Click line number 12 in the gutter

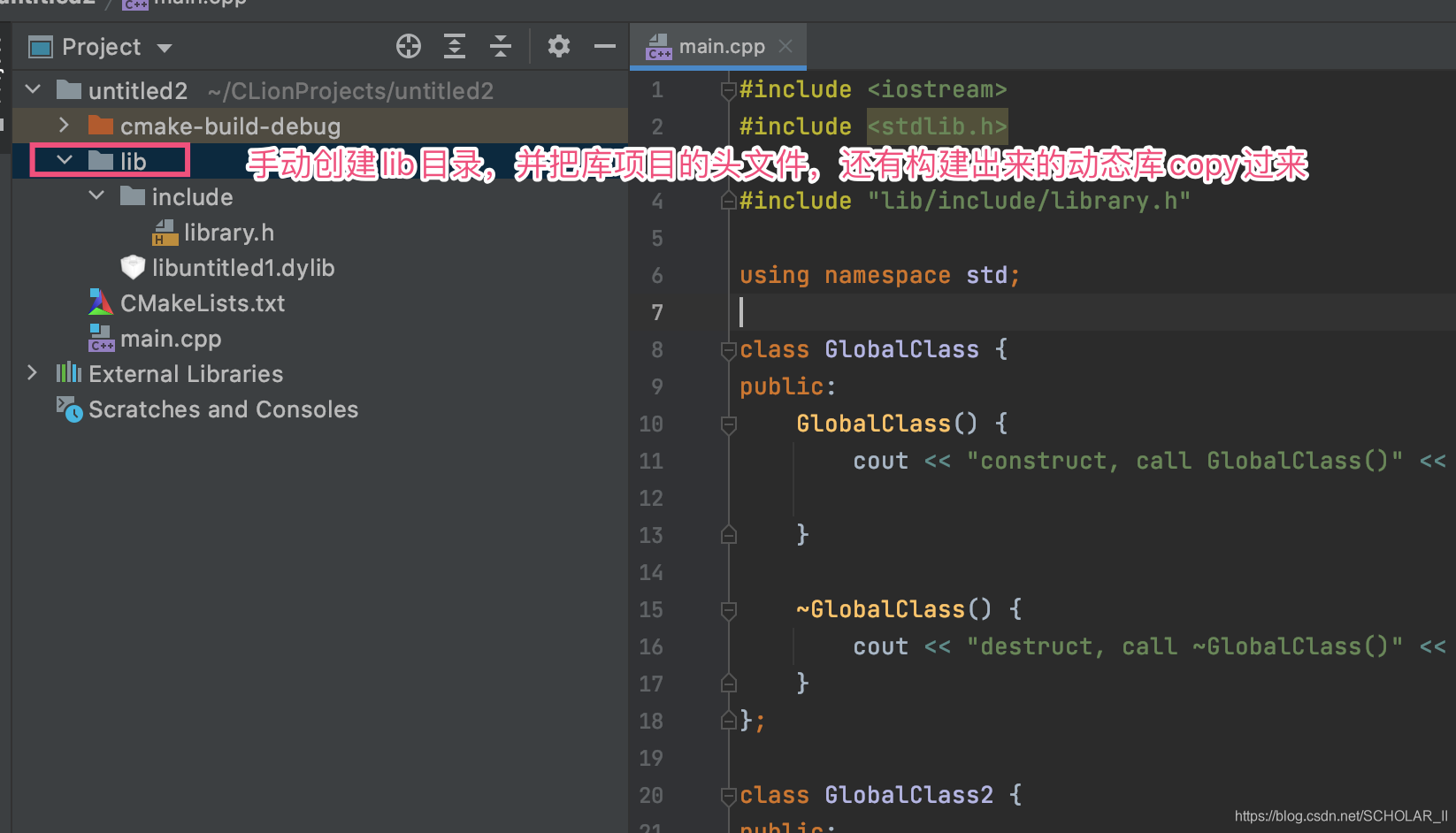point(651,498)
